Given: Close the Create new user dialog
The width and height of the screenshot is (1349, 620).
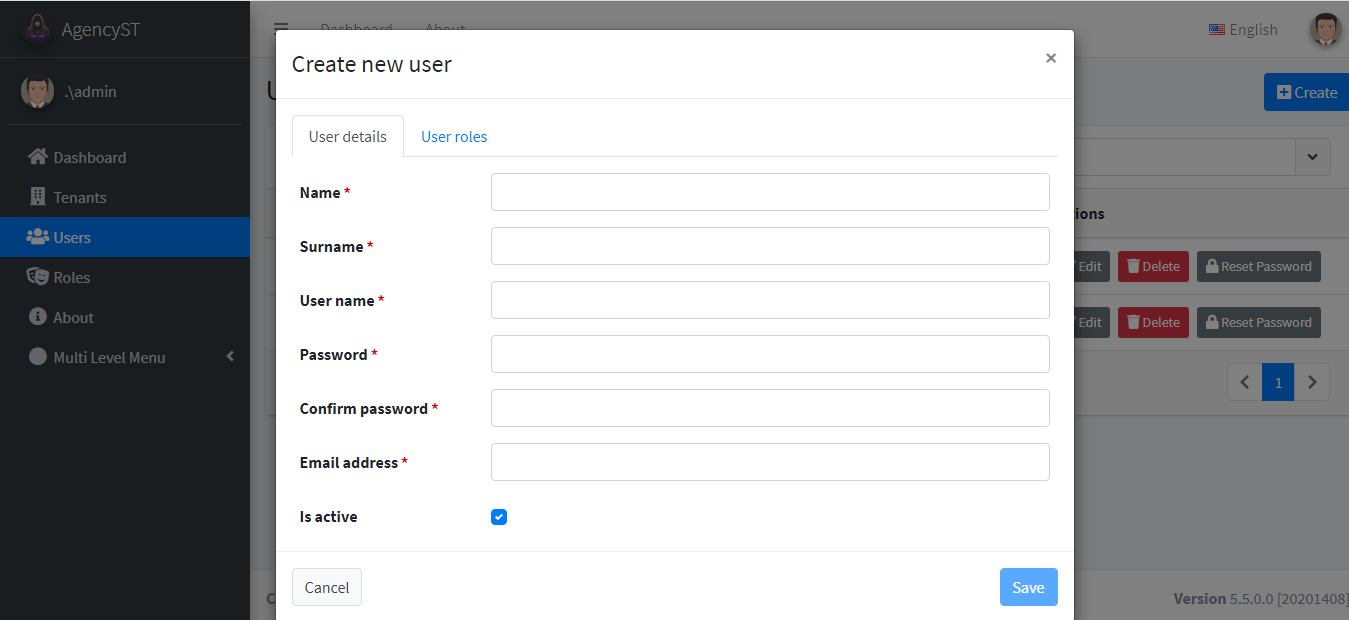Looking at the screenshot, I should [x=1051, y=58].
